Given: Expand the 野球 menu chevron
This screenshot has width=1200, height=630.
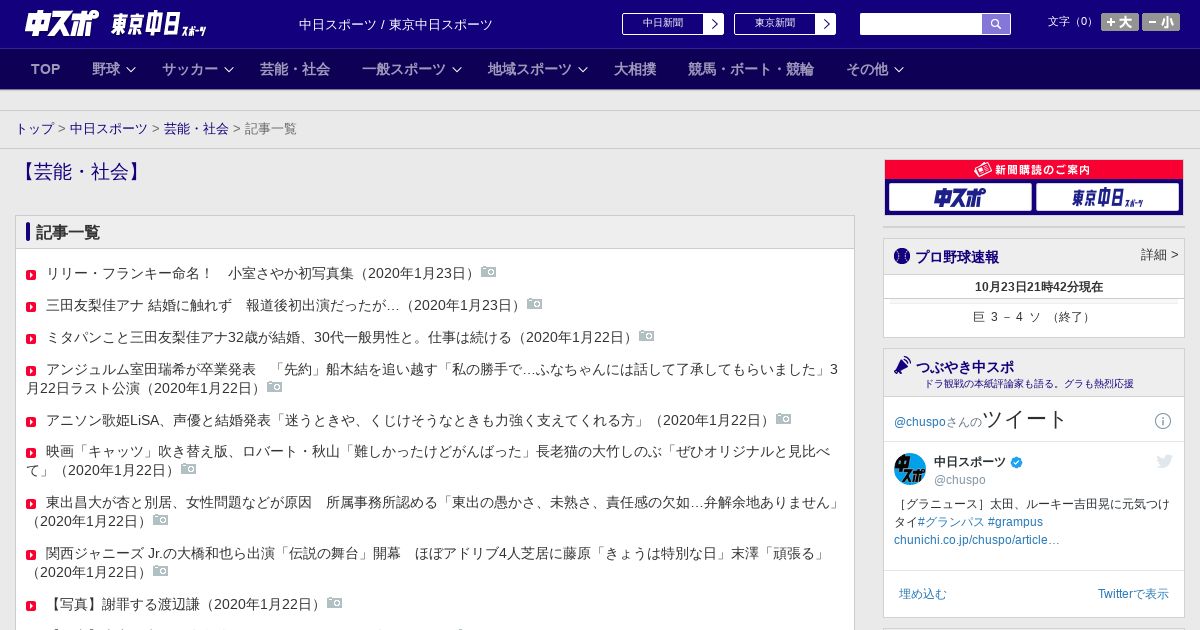Looking at the screenshot, I should (130, 70).
